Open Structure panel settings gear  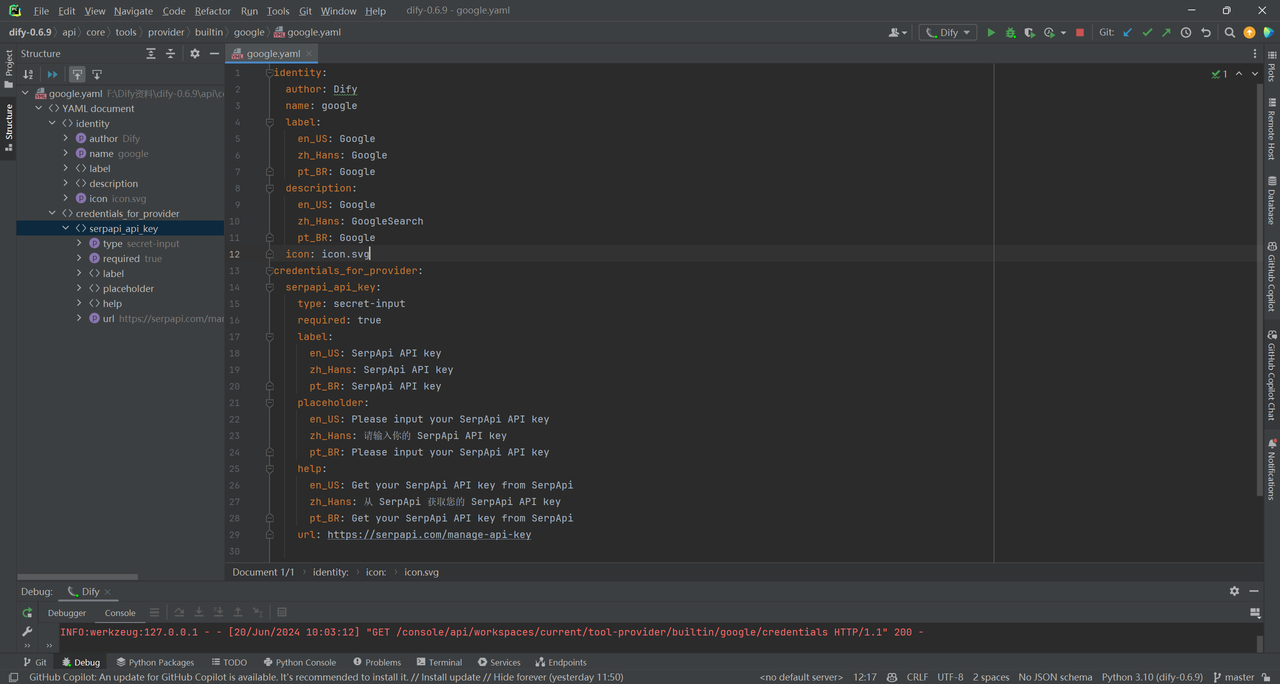[195, 54]
